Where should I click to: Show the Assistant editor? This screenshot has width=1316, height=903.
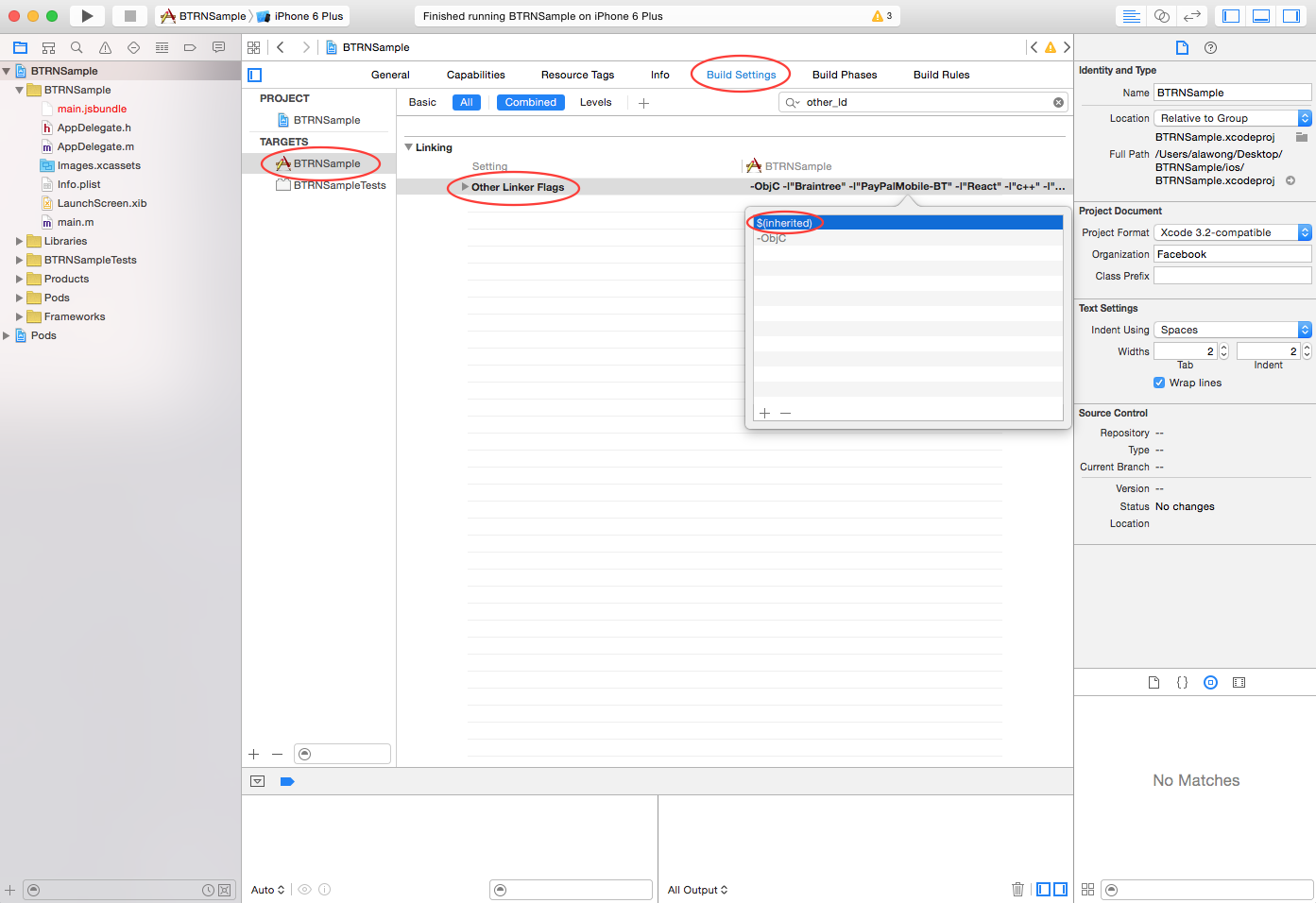coord(1162,16)
